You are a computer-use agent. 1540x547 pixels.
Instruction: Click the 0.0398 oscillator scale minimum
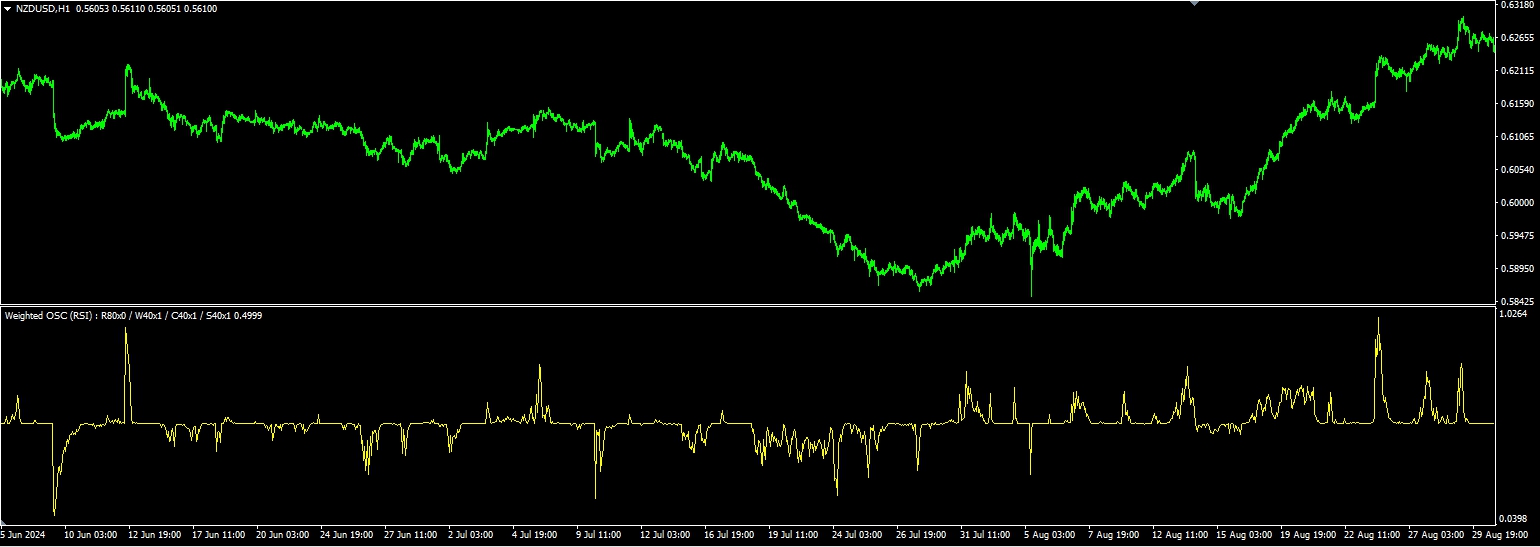(1515, 519)
